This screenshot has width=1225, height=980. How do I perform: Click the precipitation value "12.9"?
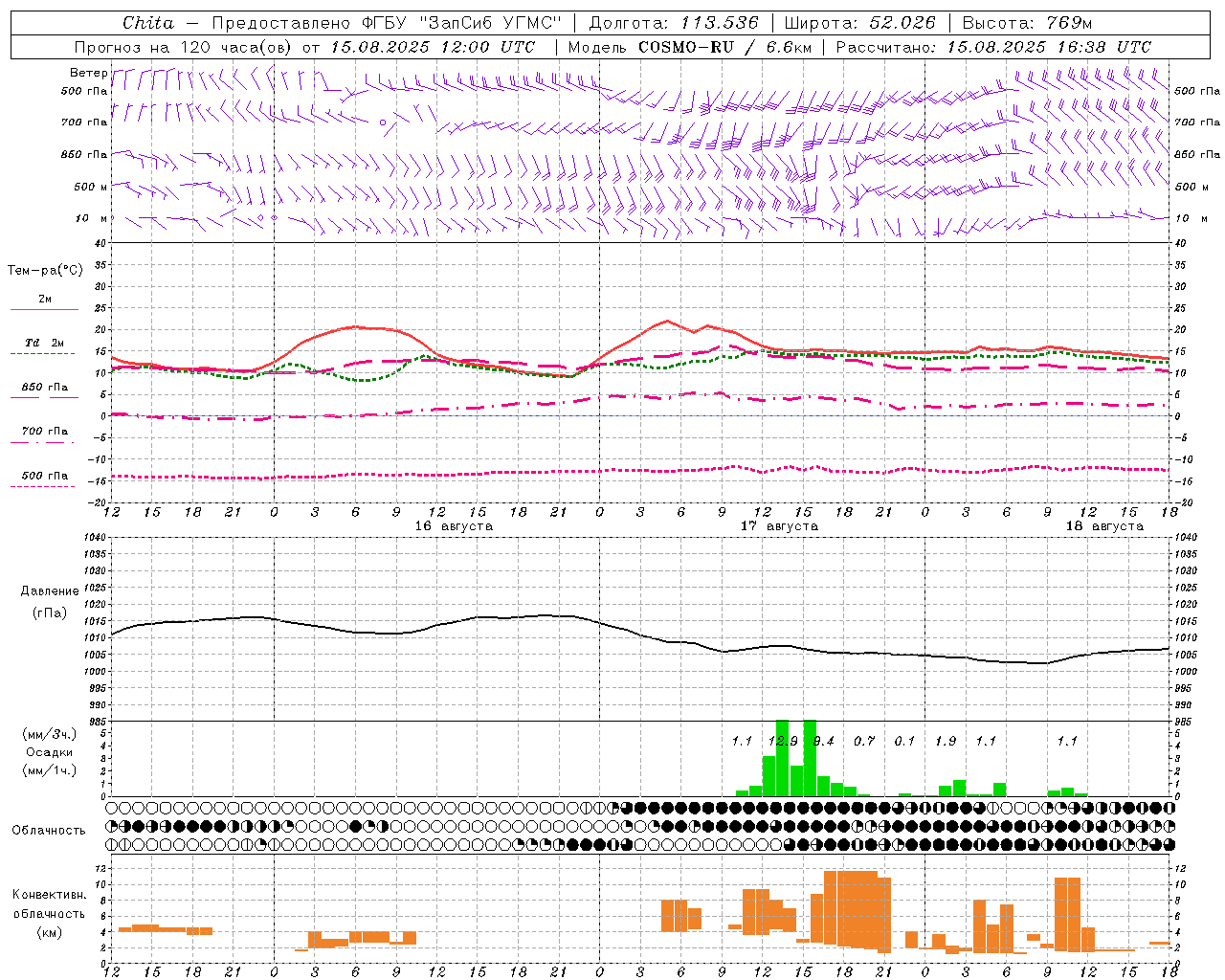tap(783, 741)
